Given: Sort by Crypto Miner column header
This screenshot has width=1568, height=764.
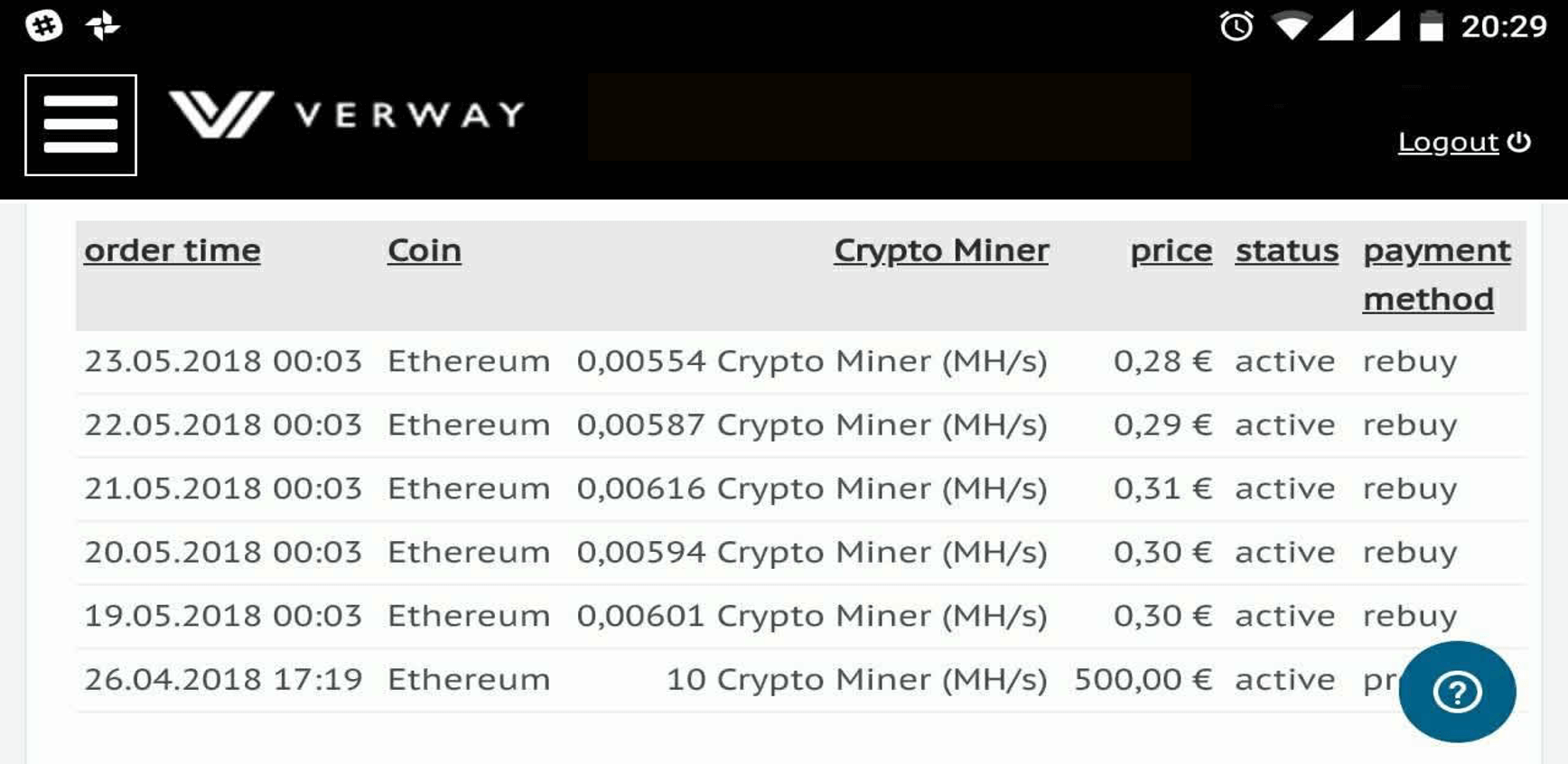Looking at the screenshot, I should click(941, 250).
